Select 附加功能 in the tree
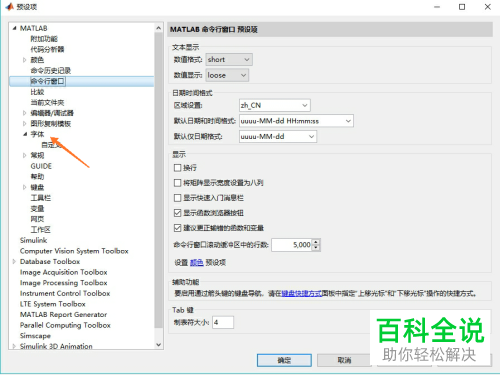This screenshot has height=375, width=500. (44, 39)
